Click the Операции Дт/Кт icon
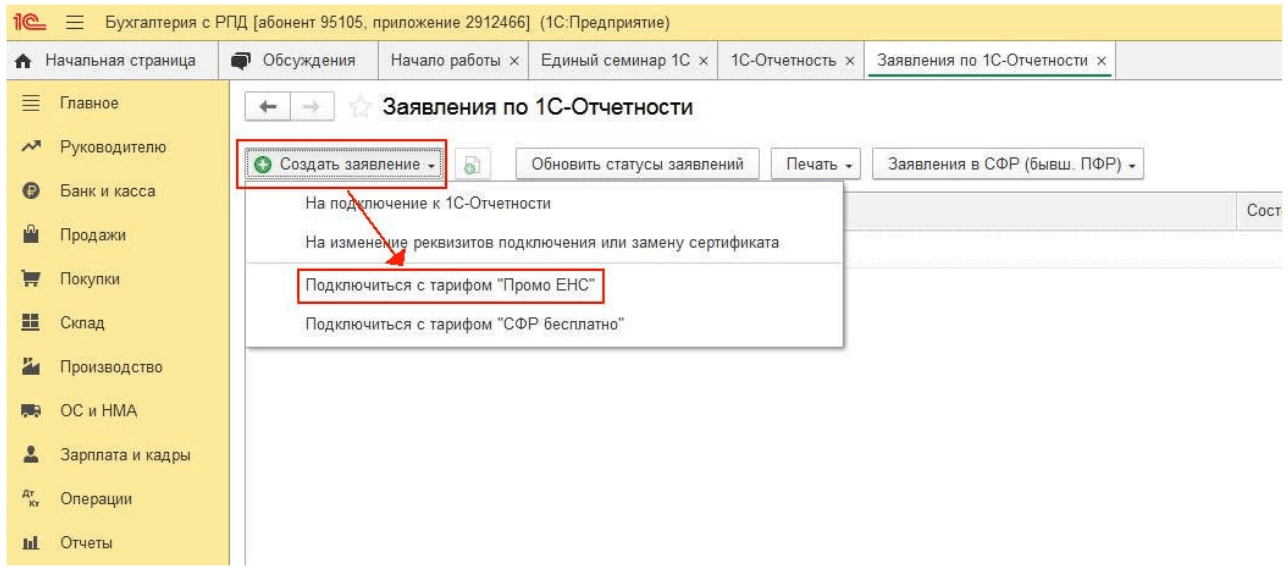1288x572 pixels. pyautogui.click(x=30, y=499)
